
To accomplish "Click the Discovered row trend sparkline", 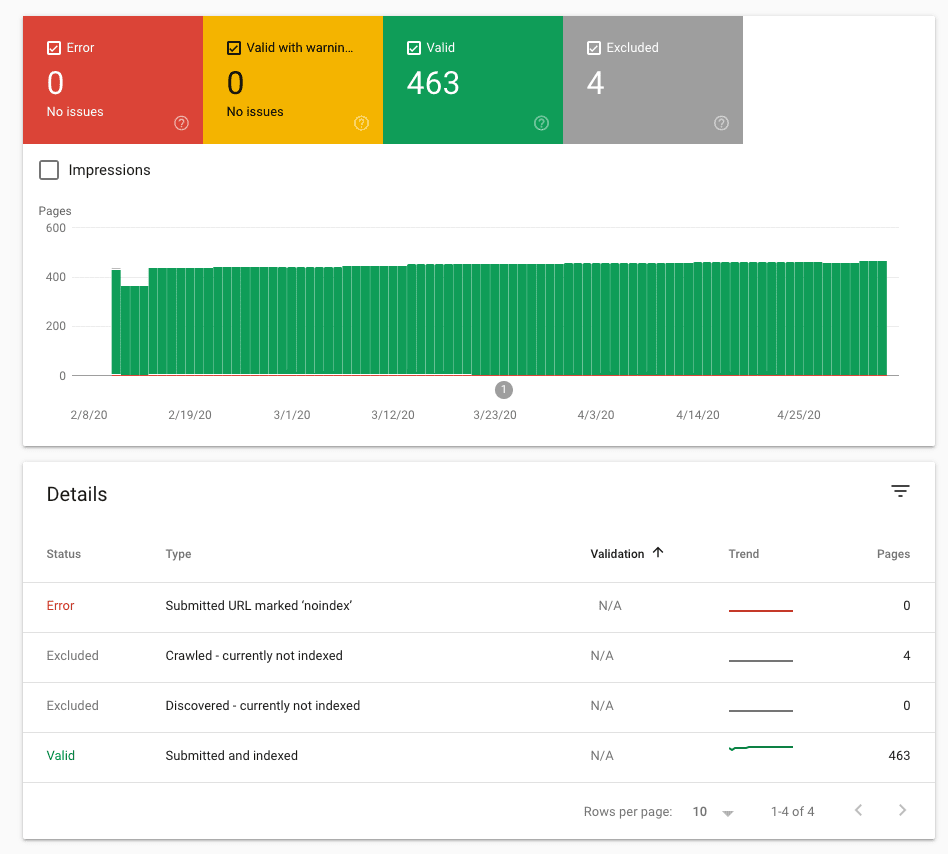I will click(x=761, y=711).
